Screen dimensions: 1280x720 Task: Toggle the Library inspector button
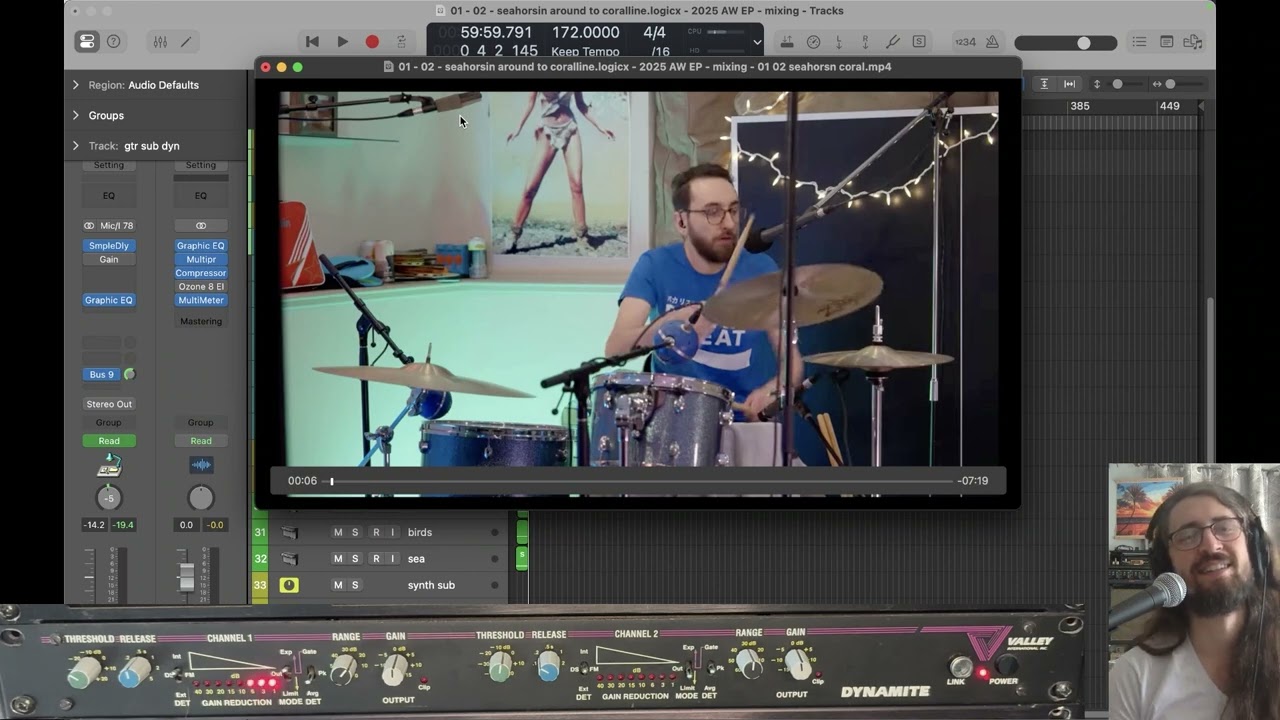[x=87, y=42]
